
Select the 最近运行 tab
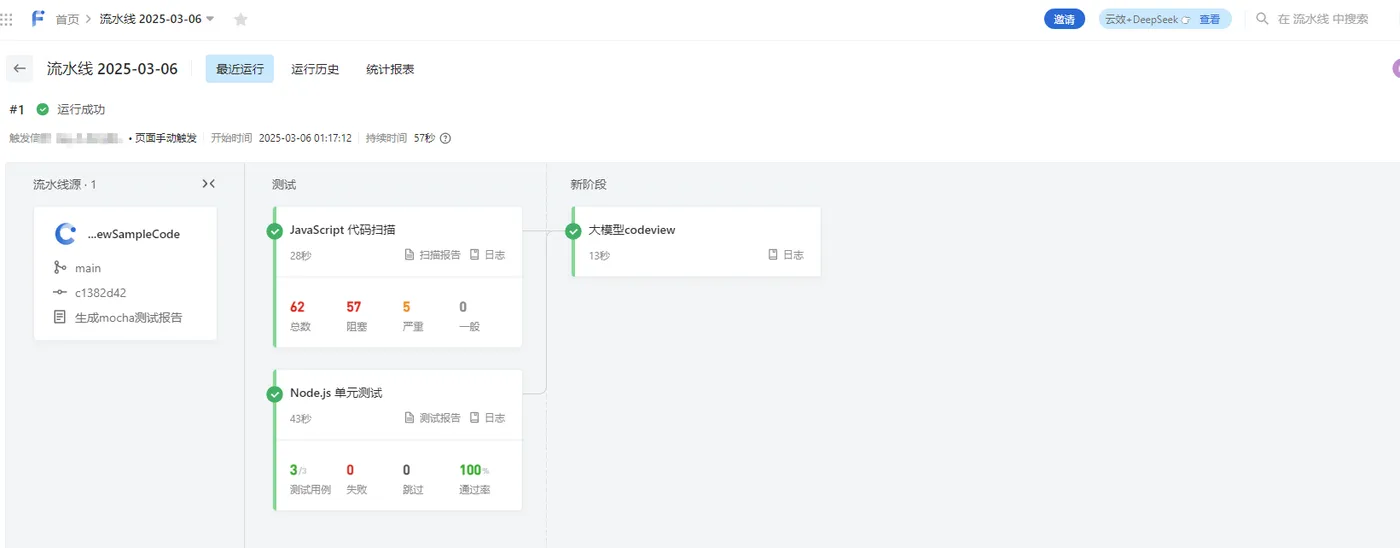coord(240,69)
